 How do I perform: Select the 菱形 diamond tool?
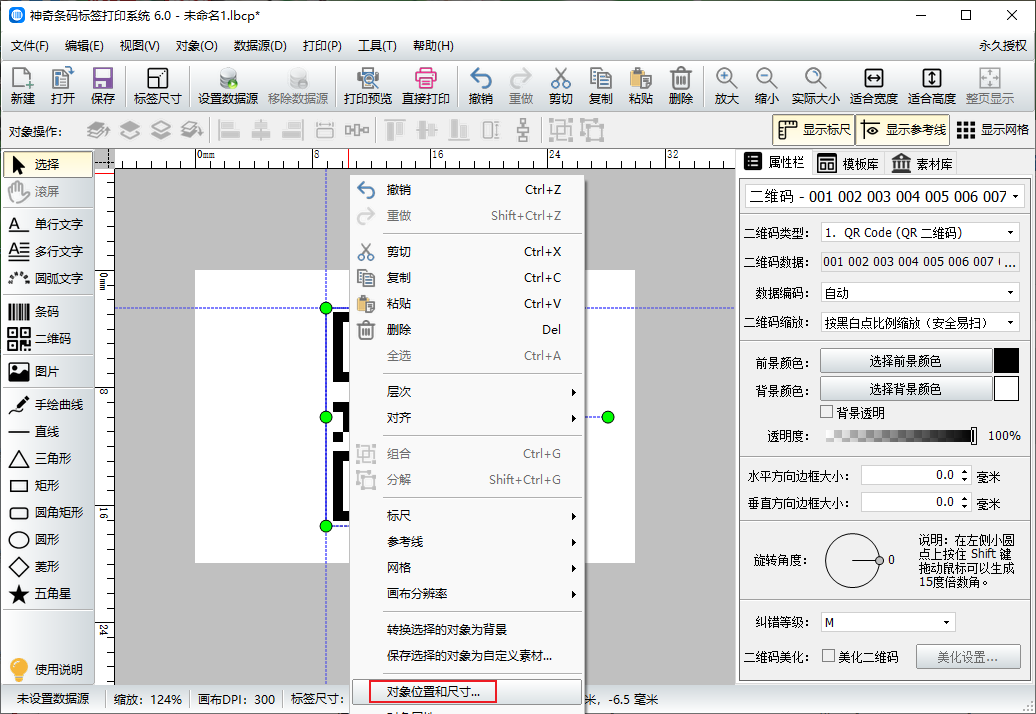tap(46, 567)
